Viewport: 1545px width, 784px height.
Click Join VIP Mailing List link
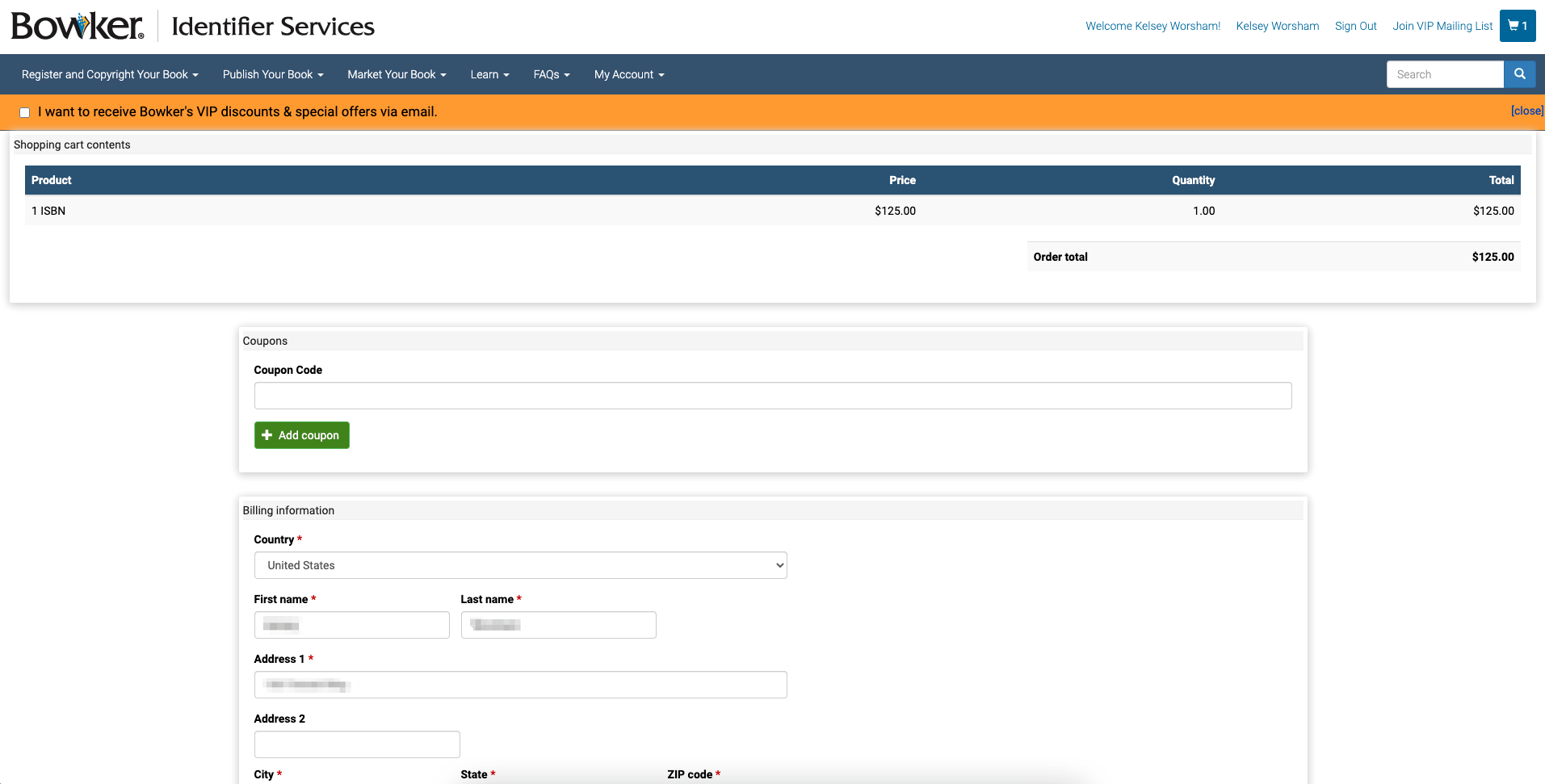point(1442,26)
